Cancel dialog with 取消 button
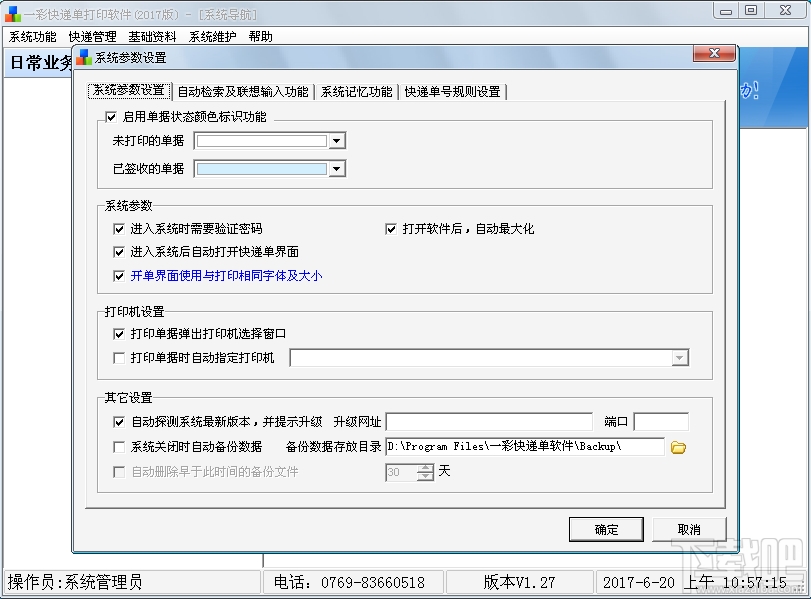 pyautogui.click(x=689, y=530)
